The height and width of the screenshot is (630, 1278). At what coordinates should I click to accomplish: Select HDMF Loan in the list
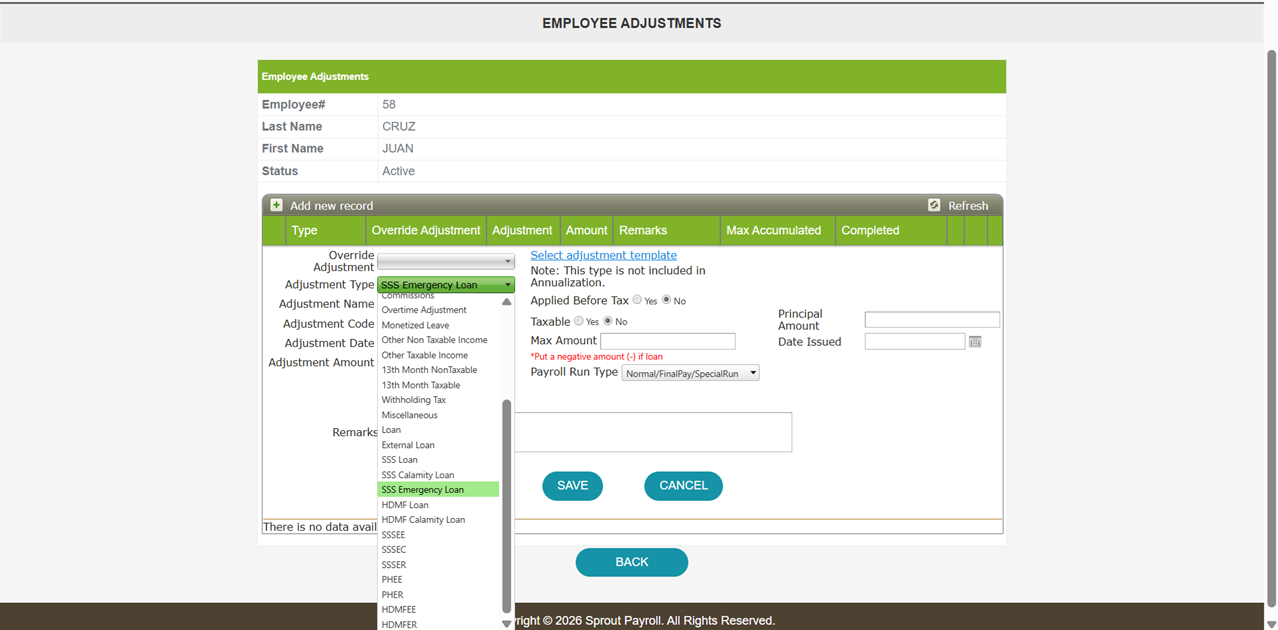[x=438, y=505]
